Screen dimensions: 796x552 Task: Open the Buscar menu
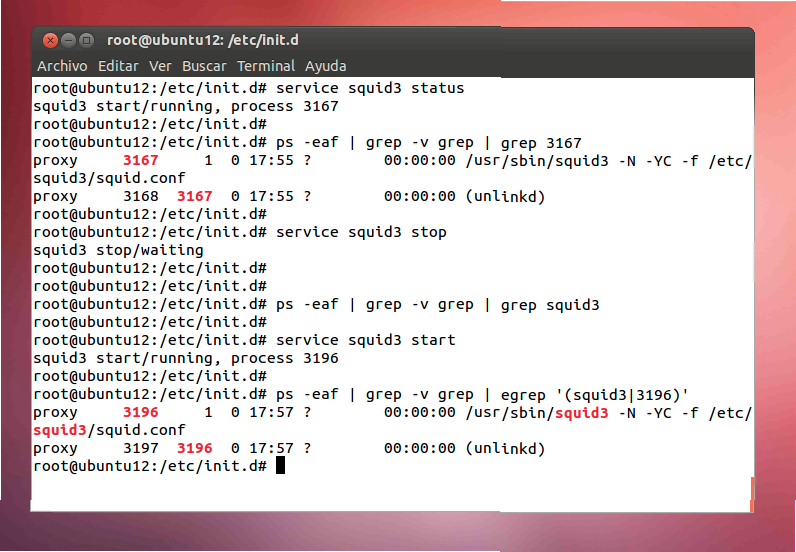[x=204, y=66]
